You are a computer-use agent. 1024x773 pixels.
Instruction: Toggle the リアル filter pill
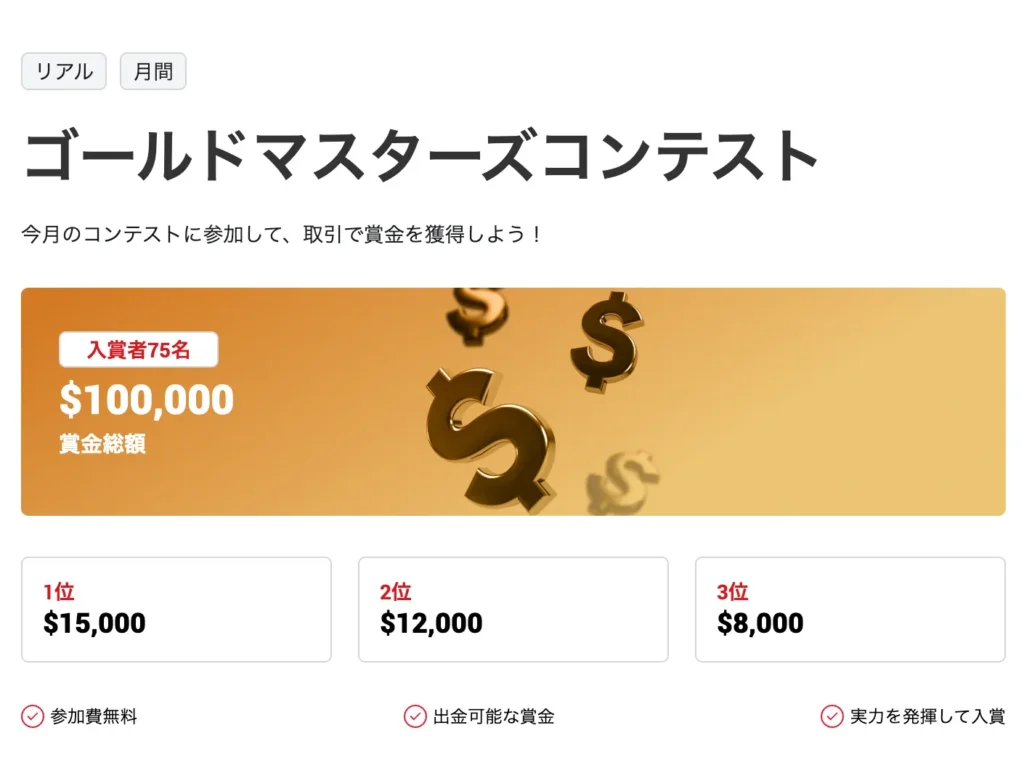[x=63, y=71]
